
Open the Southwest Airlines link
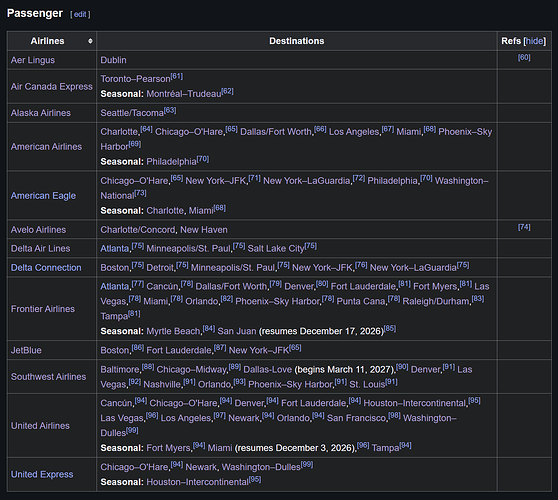click(x=48, y=377)
